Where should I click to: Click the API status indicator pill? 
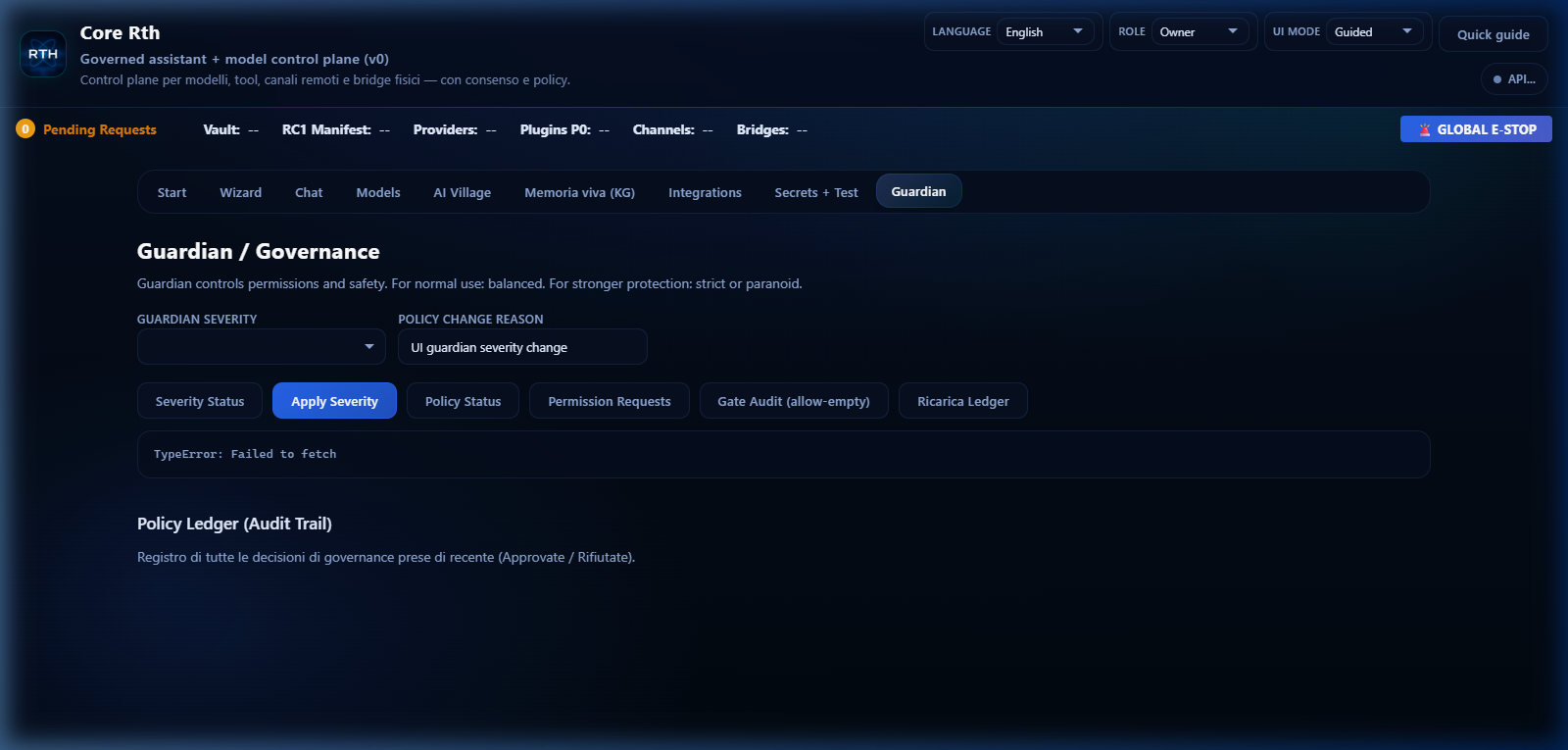coord(1514,79)
